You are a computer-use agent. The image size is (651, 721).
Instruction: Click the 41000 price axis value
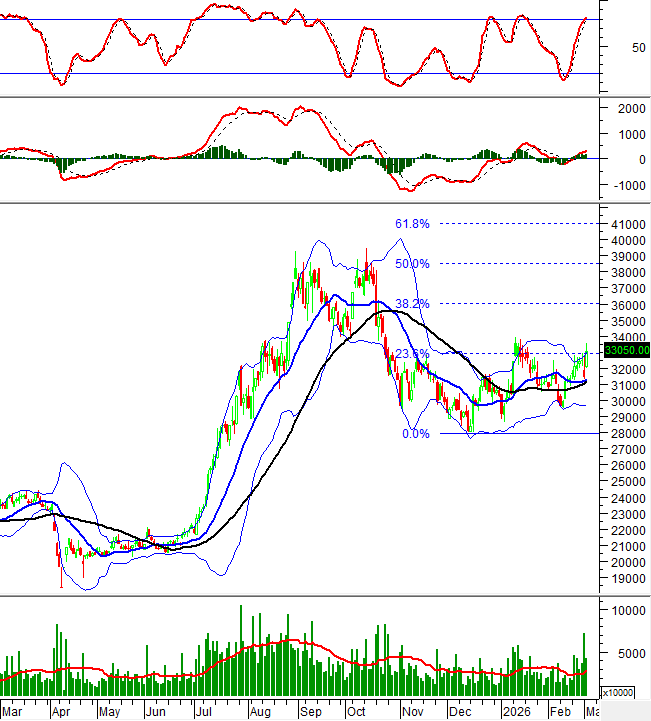click(x=628, y=224)
